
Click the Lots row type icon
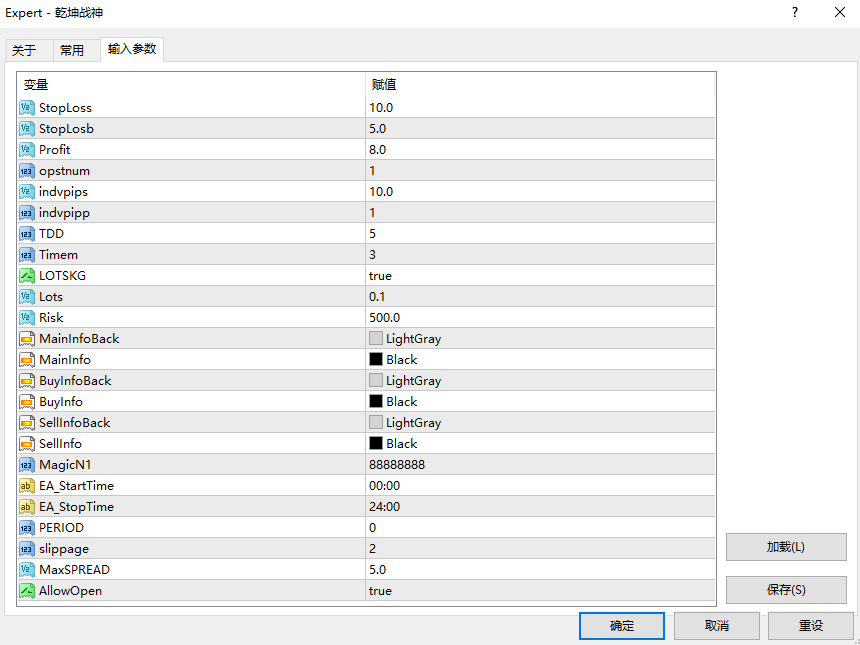(x=27, y=297)
